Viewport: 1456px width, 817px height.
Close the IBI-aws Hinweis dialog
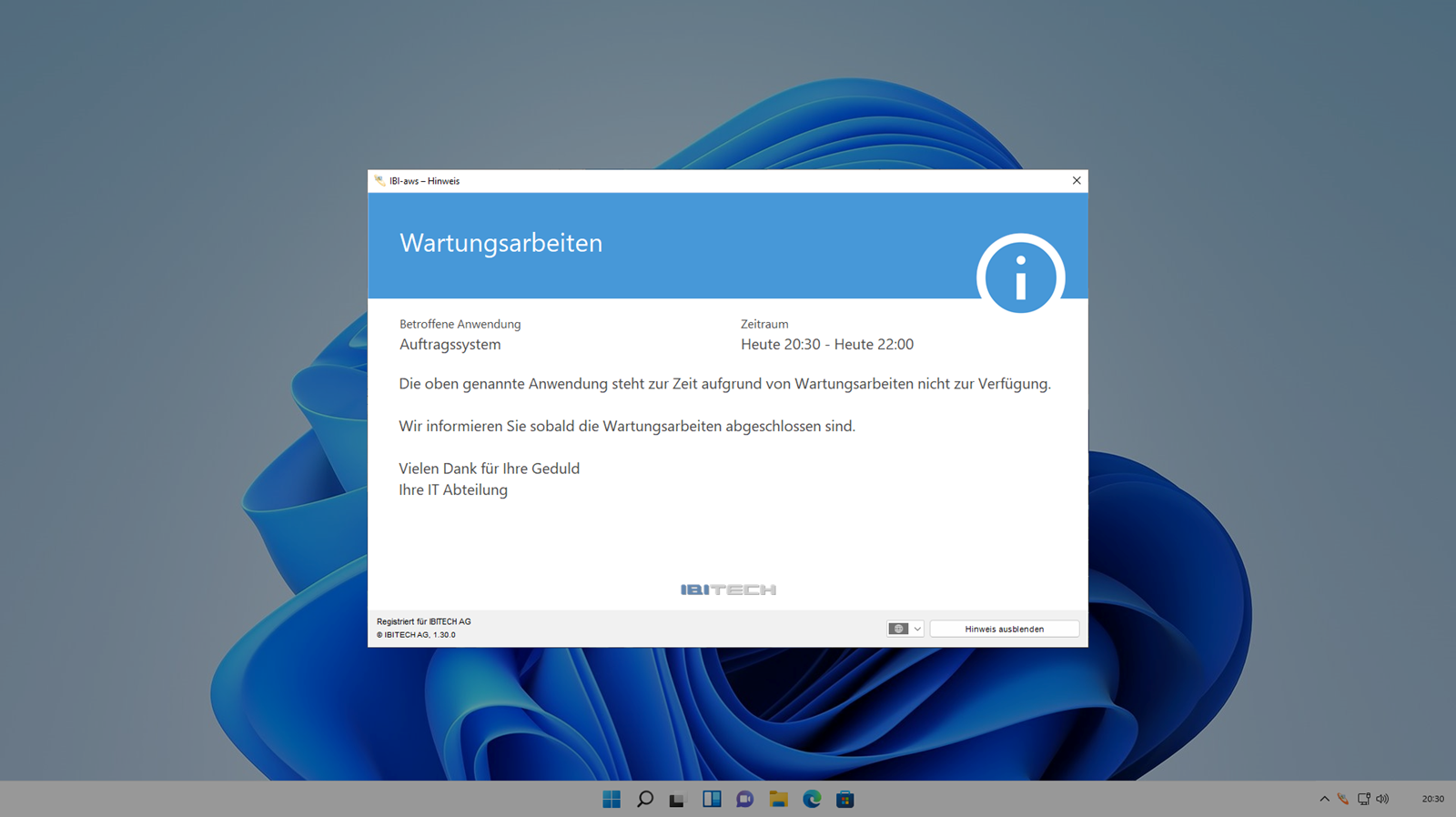click(x=1077, y=181)
